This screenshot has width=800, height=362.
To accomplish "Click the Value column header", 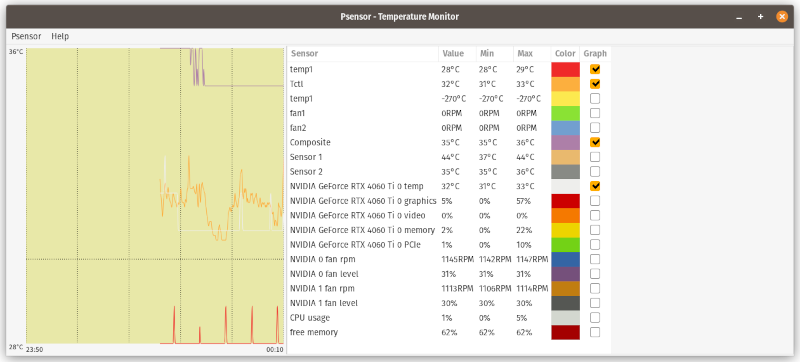I will coord(453,54).
